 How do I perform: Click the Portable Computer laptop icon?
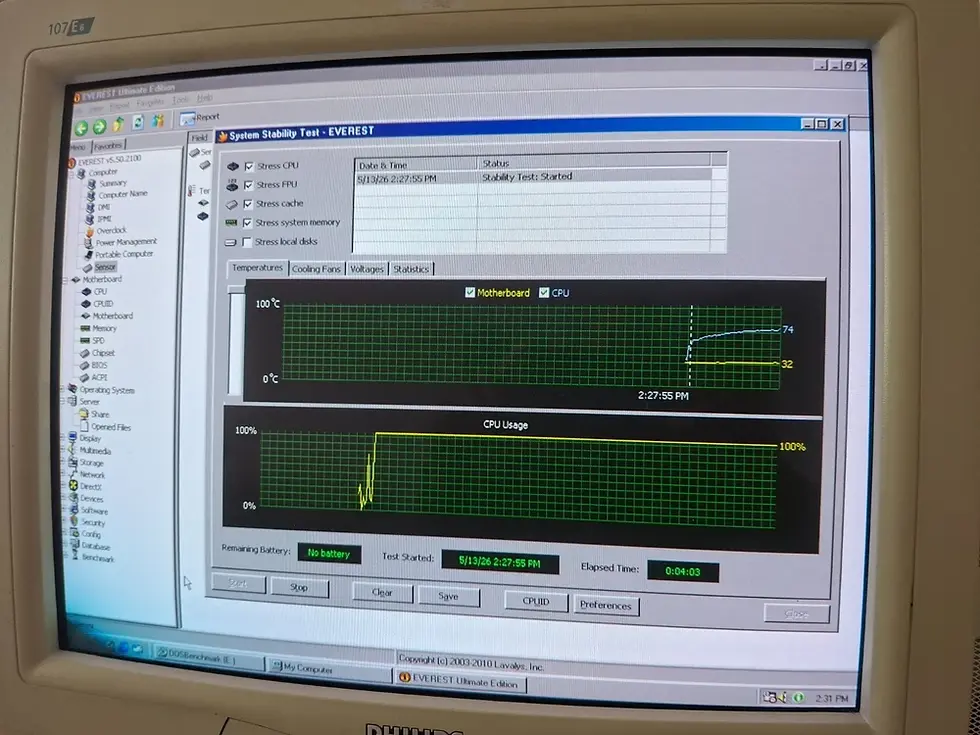[x=89, y=255]
